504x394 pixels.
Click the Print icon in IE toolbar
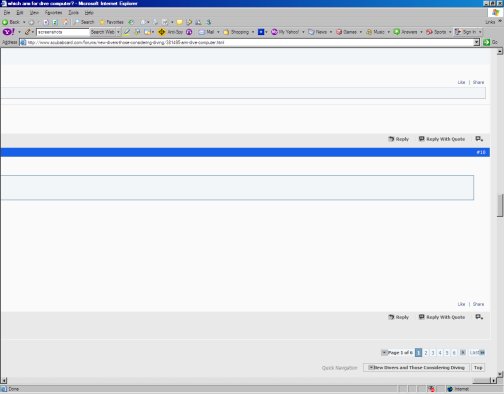pos(156,22)
